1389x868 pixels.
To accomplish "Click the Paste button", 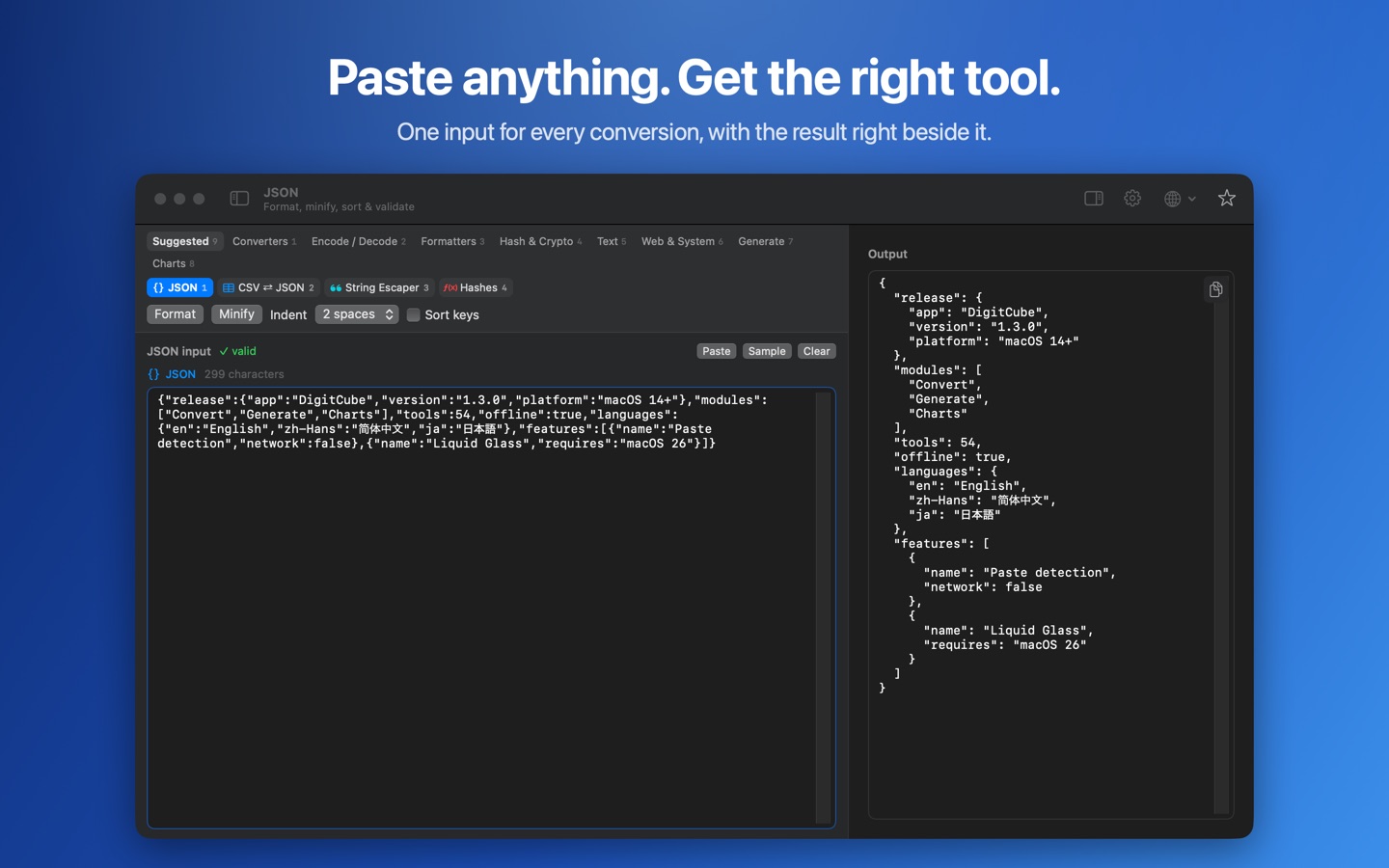I will pyautogui.click(x=717, y=351).
